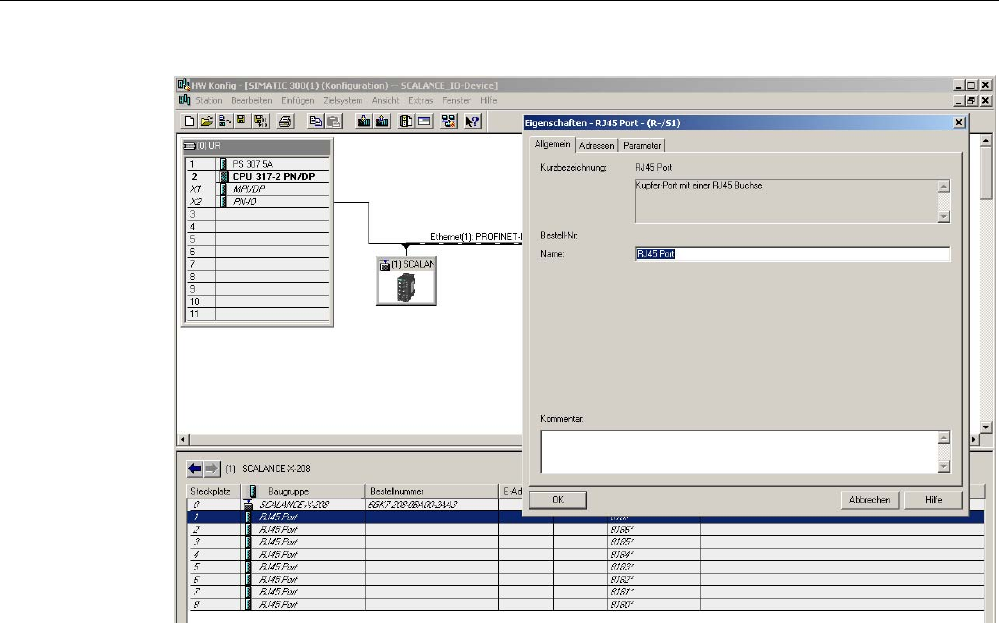Click the Download to module icon
Viewport: 999px width, 623px height.
[364, 121]
